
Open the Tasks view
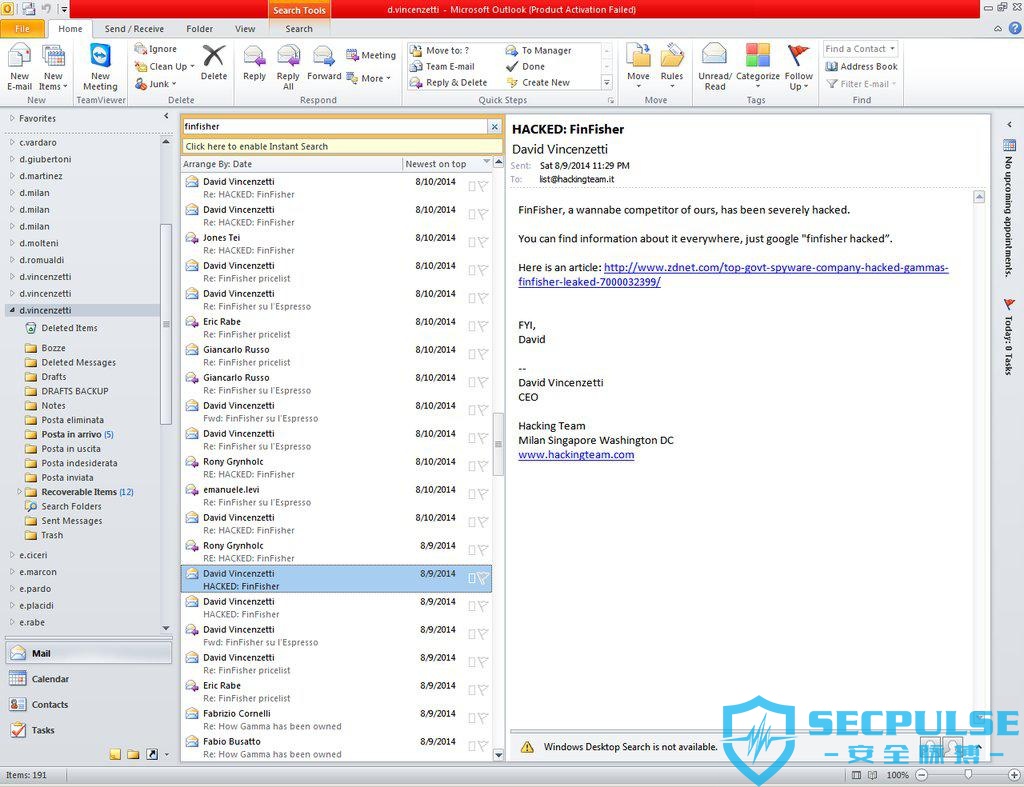click(x=88, y=730)
